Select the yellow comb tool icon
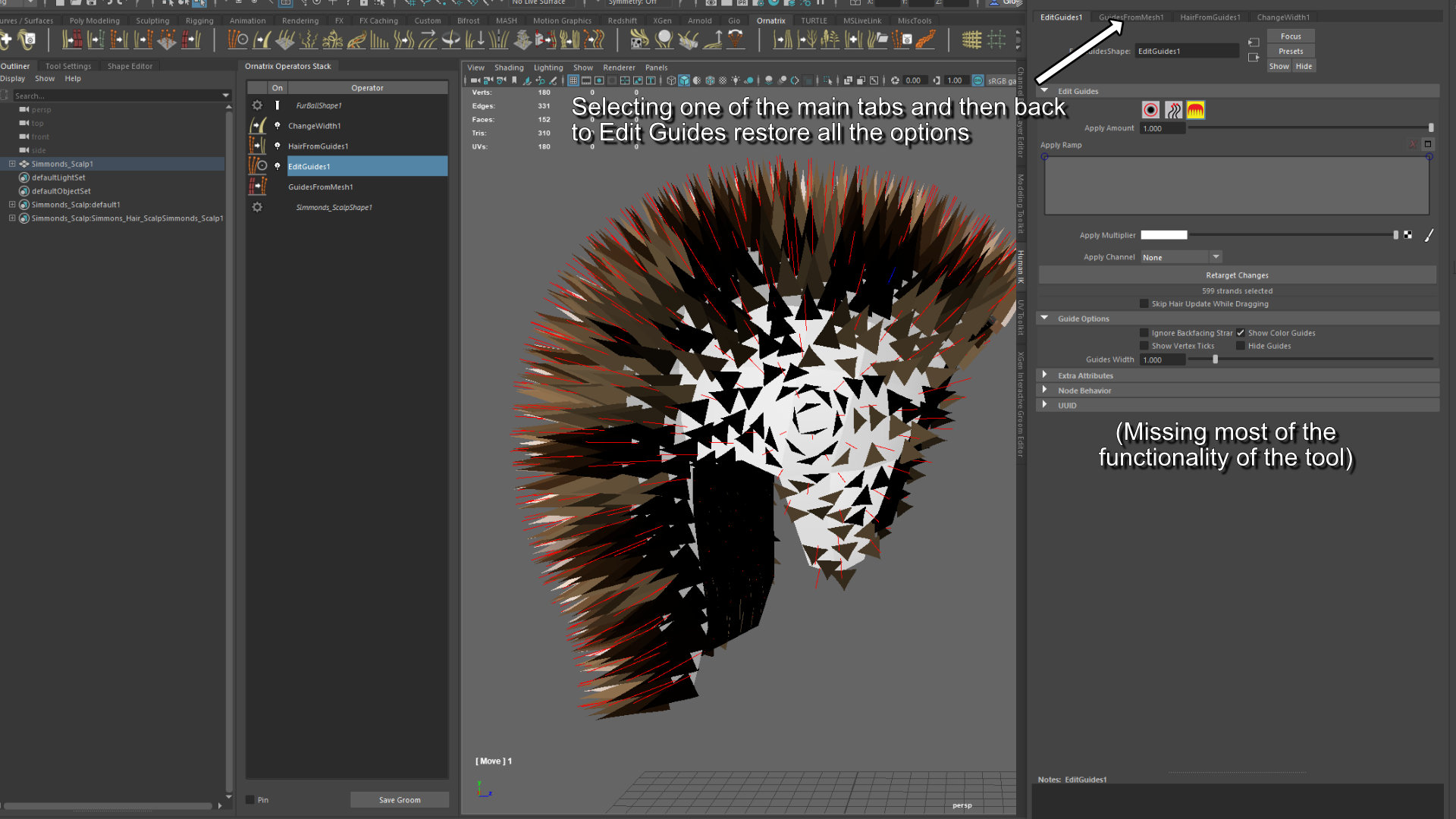The height and width of the screenshot is (819, 1456). (x=1196, y=110)
